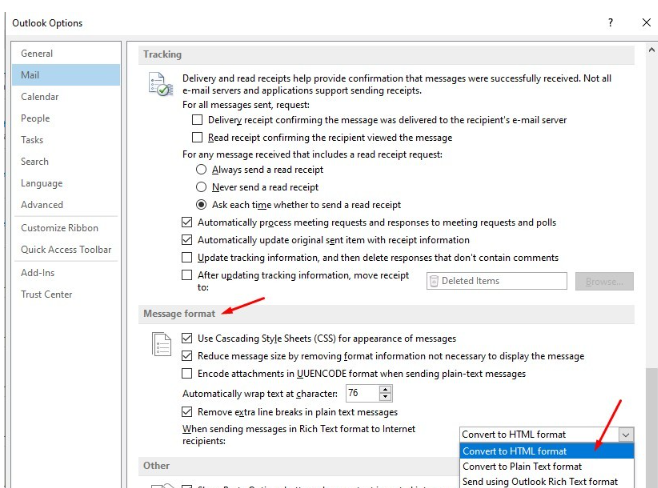Click the Other section header
The height and width of the screenshot is (488, 658).
tap(299, 466)
